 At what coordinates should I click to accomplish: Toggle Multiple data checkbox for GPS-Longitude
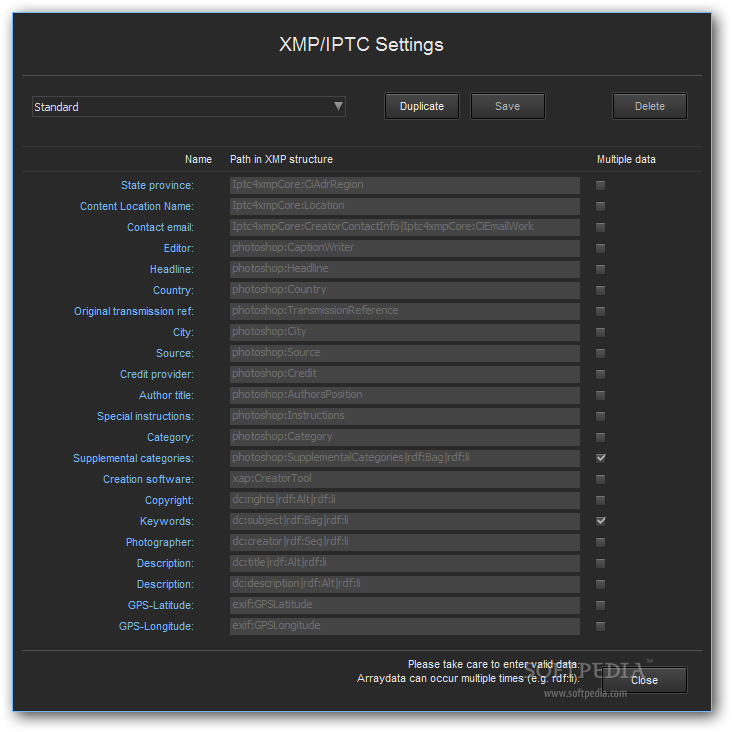pyautogui.click(x=600, y=626)
